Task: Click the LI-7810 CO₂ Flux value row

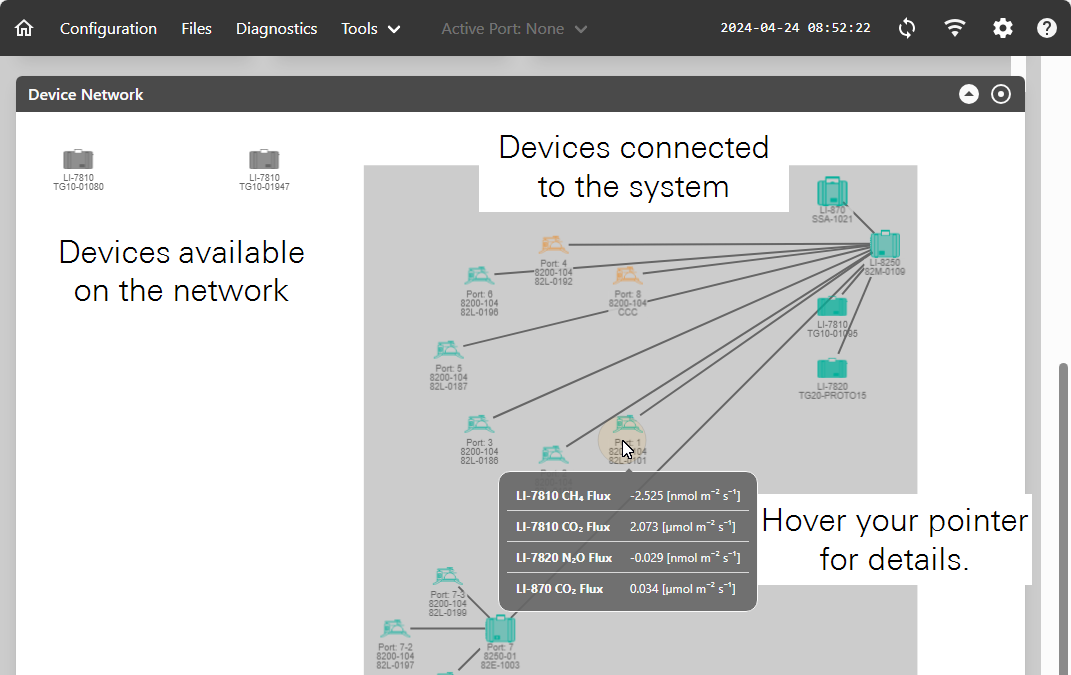Action: [x=628, y=527]
